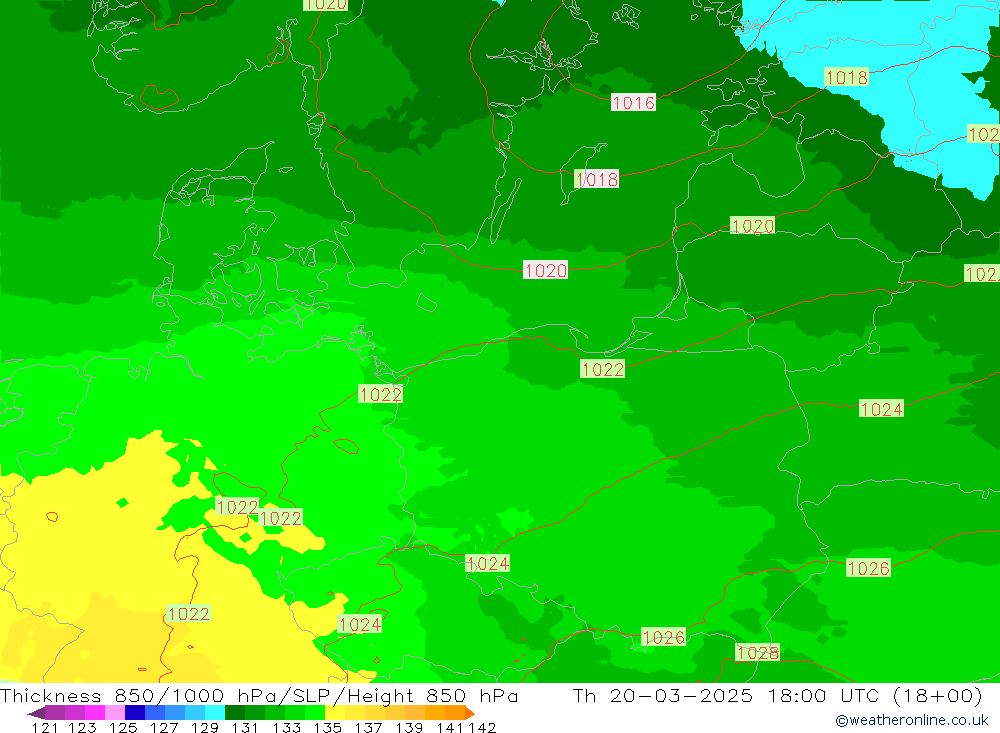Screen dimensions: 1000x733
Task: Click the light pink legend swatch
Action: (x=115, y=713)
